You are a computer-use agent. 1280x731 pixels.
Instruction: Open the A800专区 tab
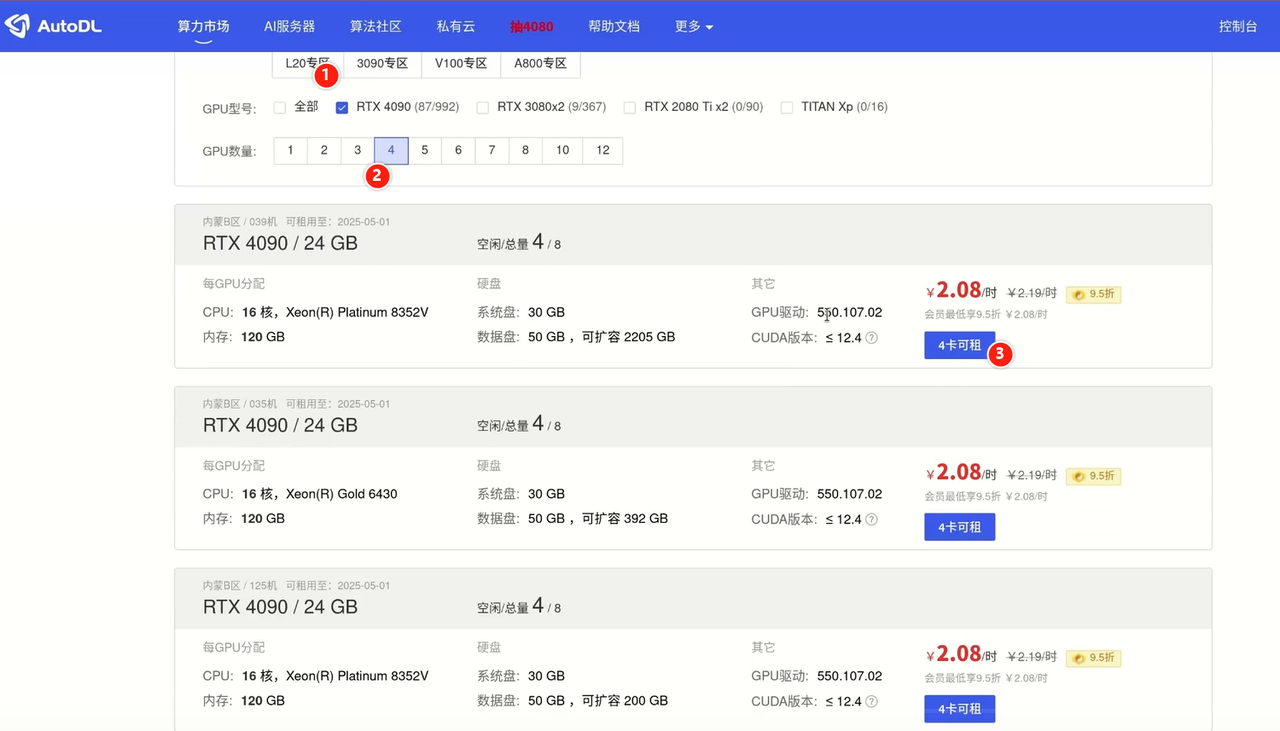coord(540,63)
